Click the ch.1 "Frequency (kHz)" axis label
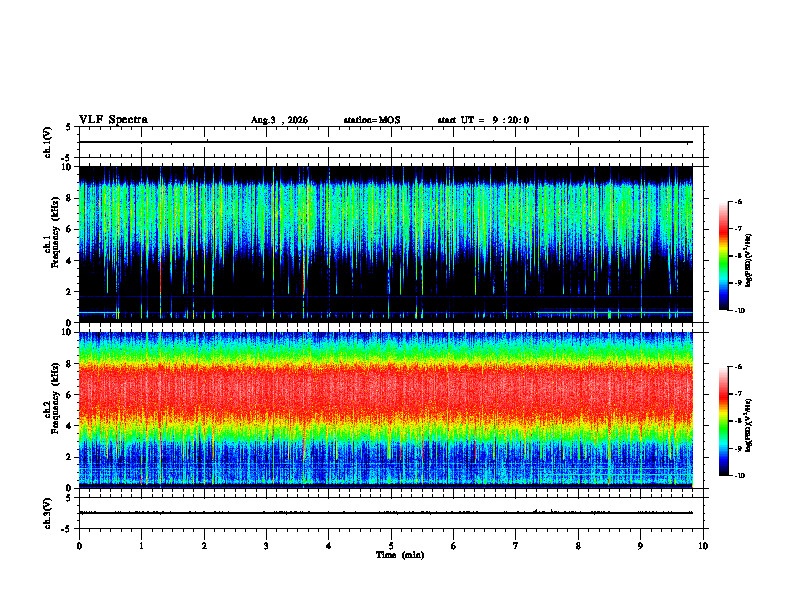The image size is (792, 612). click(56, 232)
